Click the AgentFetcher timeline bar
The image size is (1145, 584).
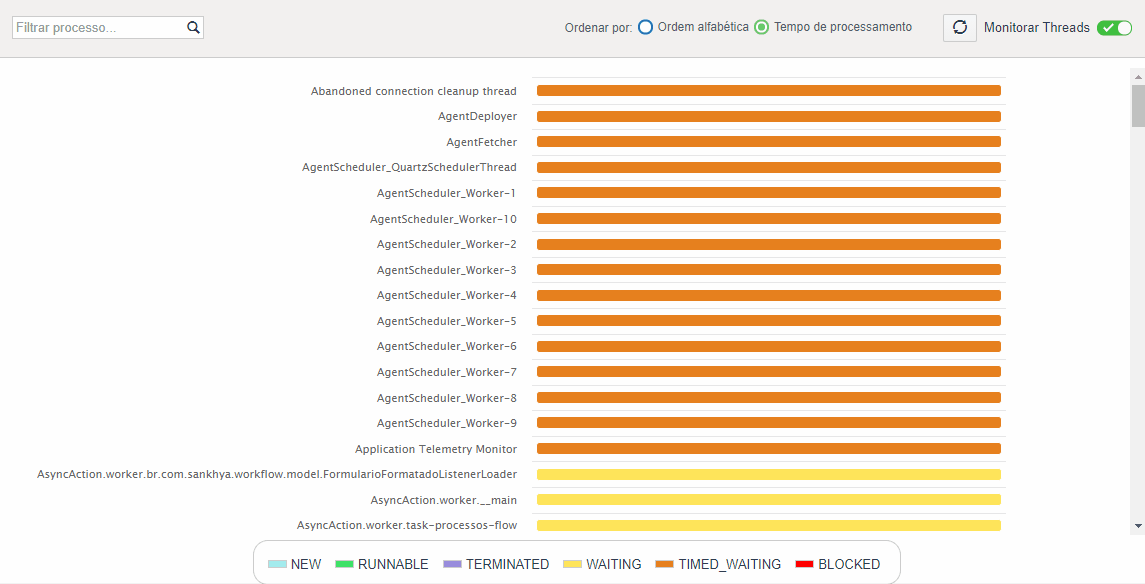coord(768,142)
